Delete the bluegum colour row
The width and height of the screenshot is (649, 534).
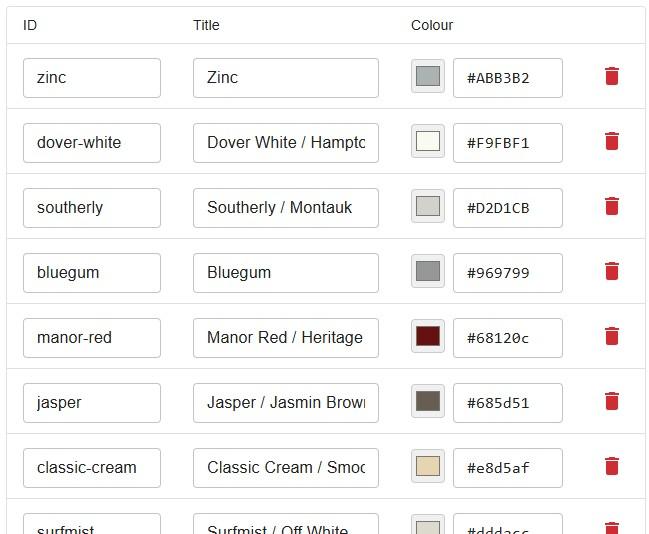(x=612, y=271)
